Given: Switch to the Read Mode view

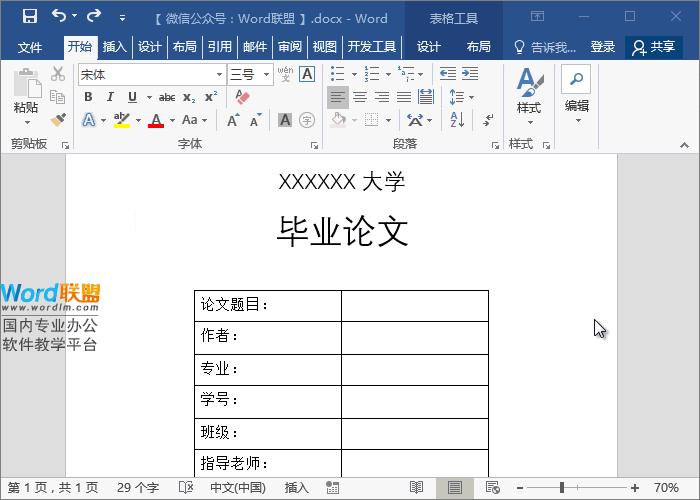Looking at the screenshot, I should 417,487.
